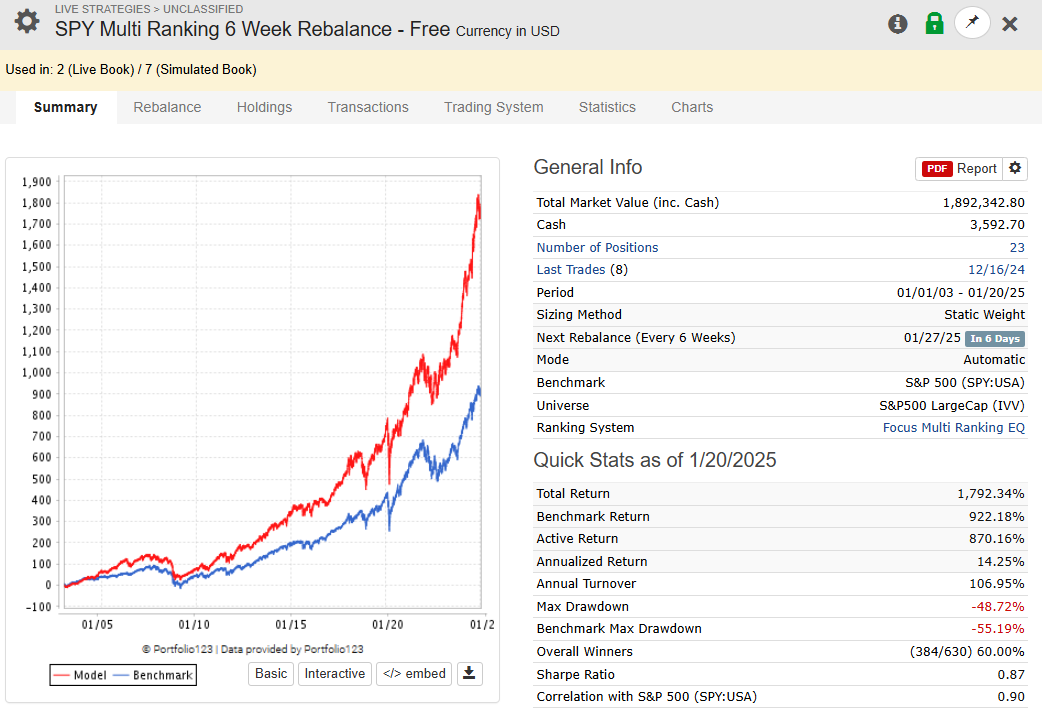Open the Focus Multi Ranking EQ link

pyautogui.click(x=954, y=427)
